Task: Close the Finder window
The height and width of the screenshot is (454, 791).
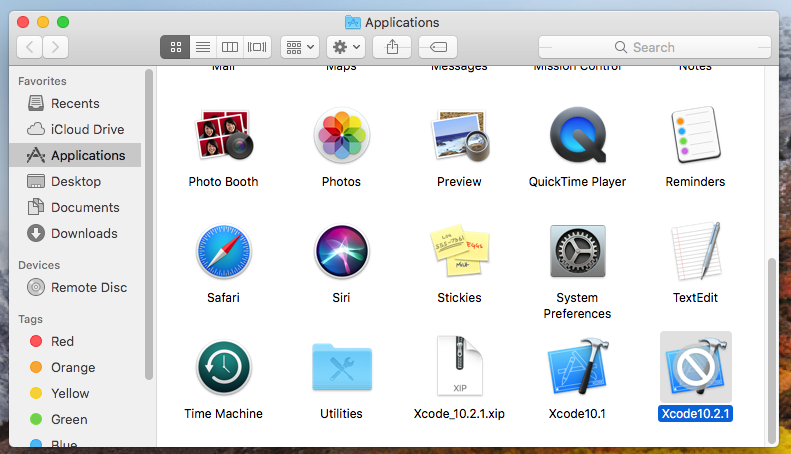Action: point(23,22)
